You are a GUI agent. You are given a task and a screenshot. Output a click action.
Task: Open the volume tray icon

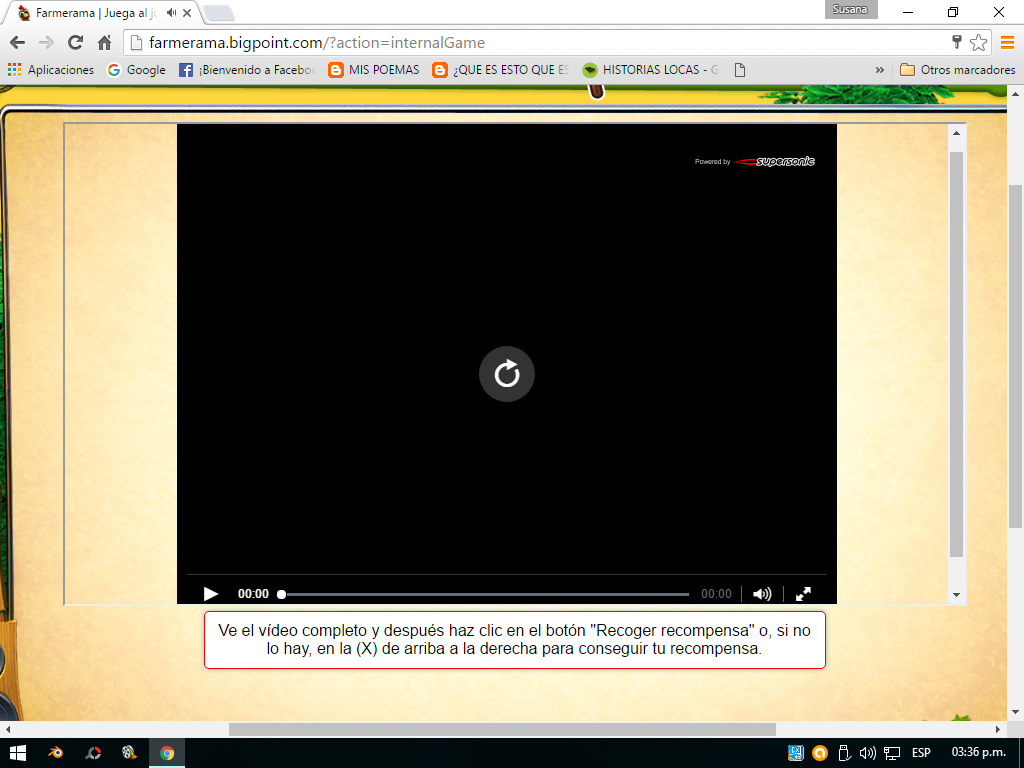[x=867, y=753]
